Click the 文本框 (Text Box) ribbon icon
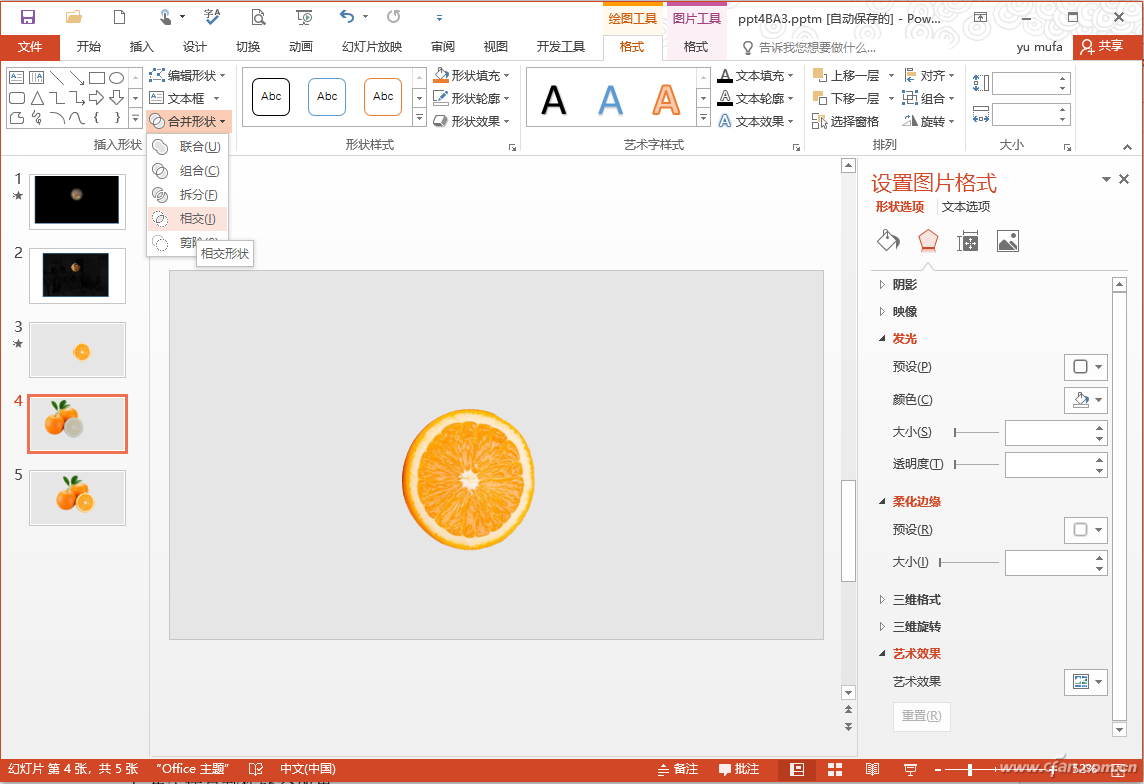This screenshot has height=784, width=1144. (x=157, y=98)
